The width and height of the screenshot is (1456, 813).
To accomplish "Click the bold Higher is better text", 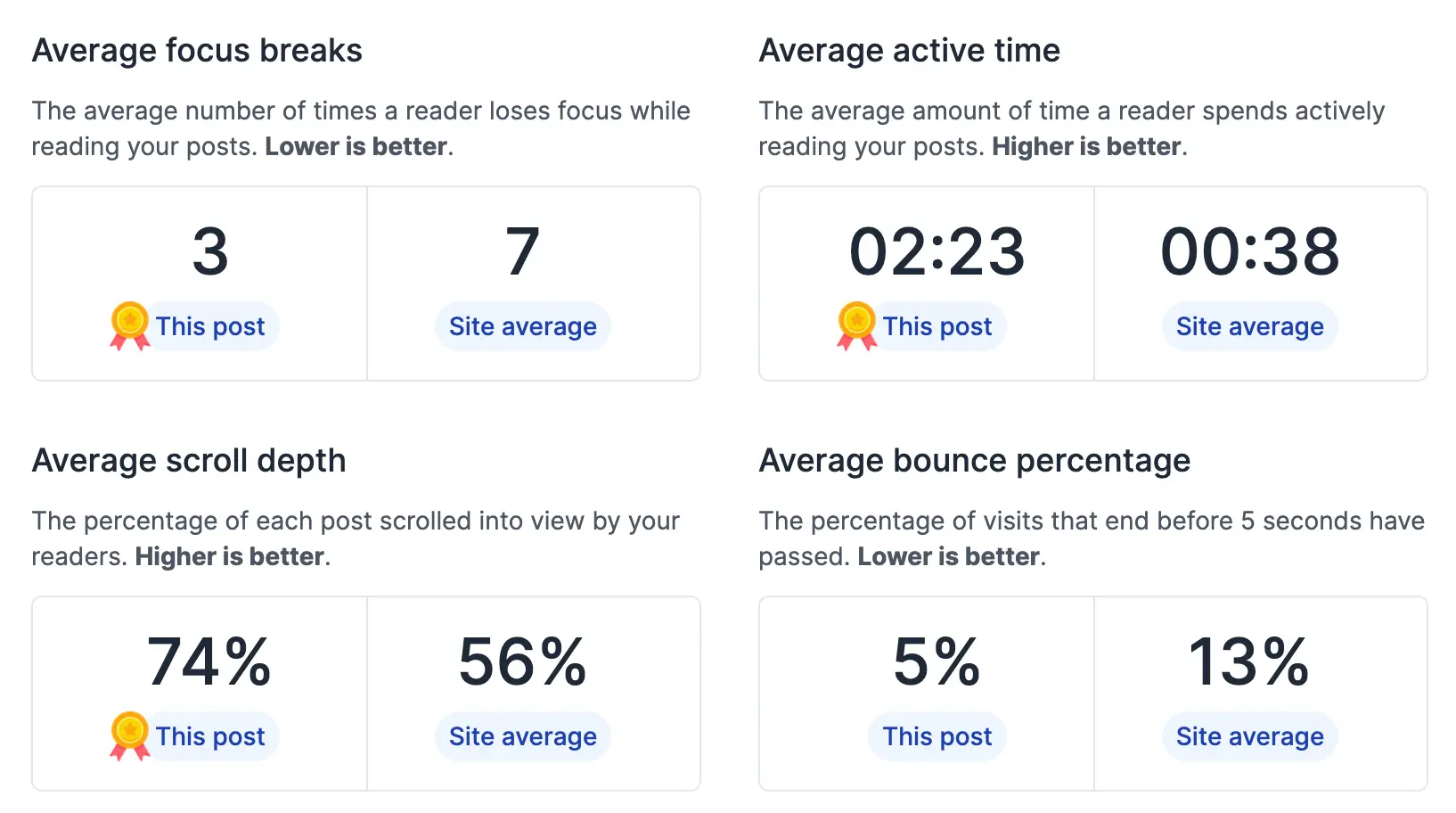I will pyautogui.click(x=1085, y=146).
